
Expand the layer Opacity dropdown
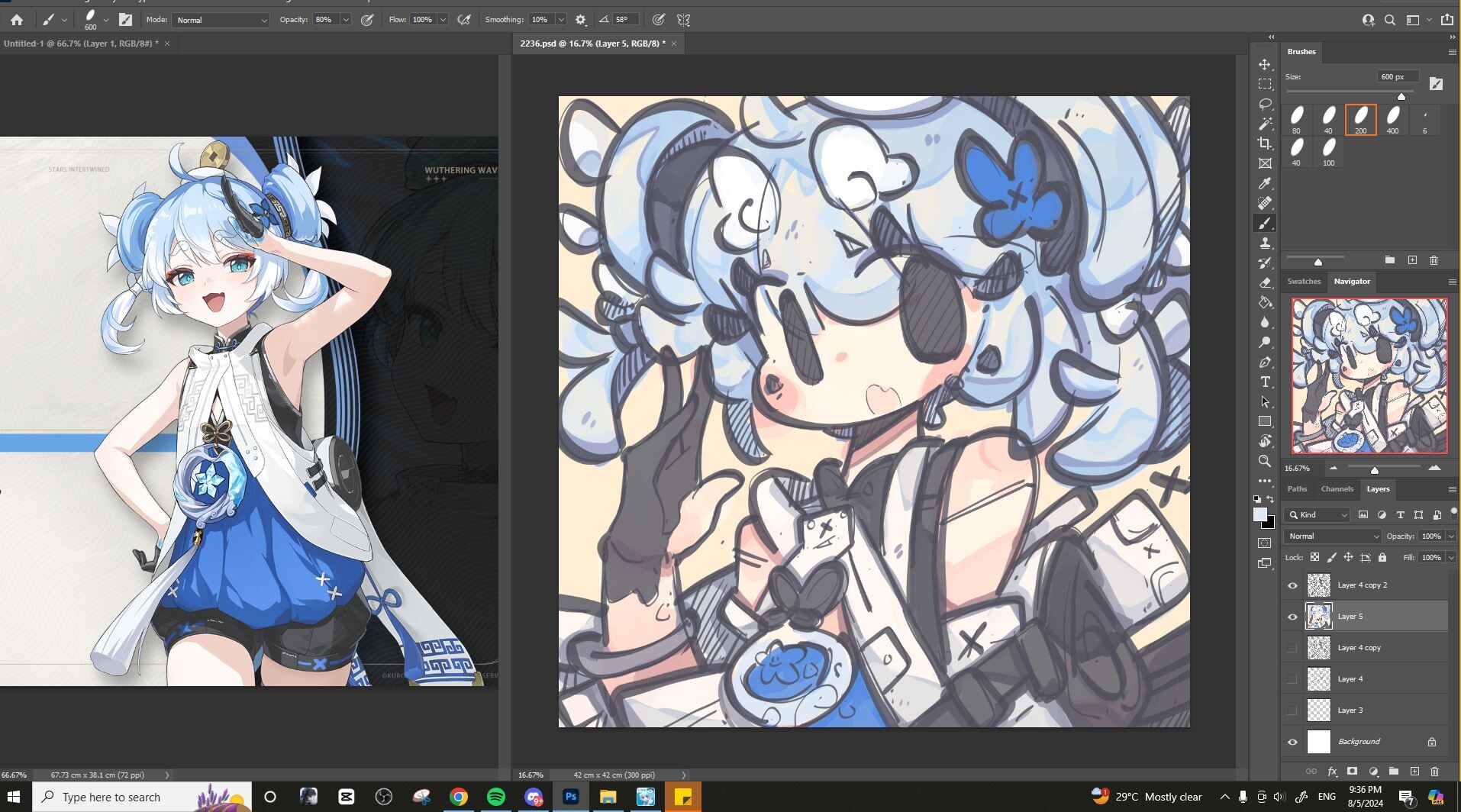[x=1451, y=536]
